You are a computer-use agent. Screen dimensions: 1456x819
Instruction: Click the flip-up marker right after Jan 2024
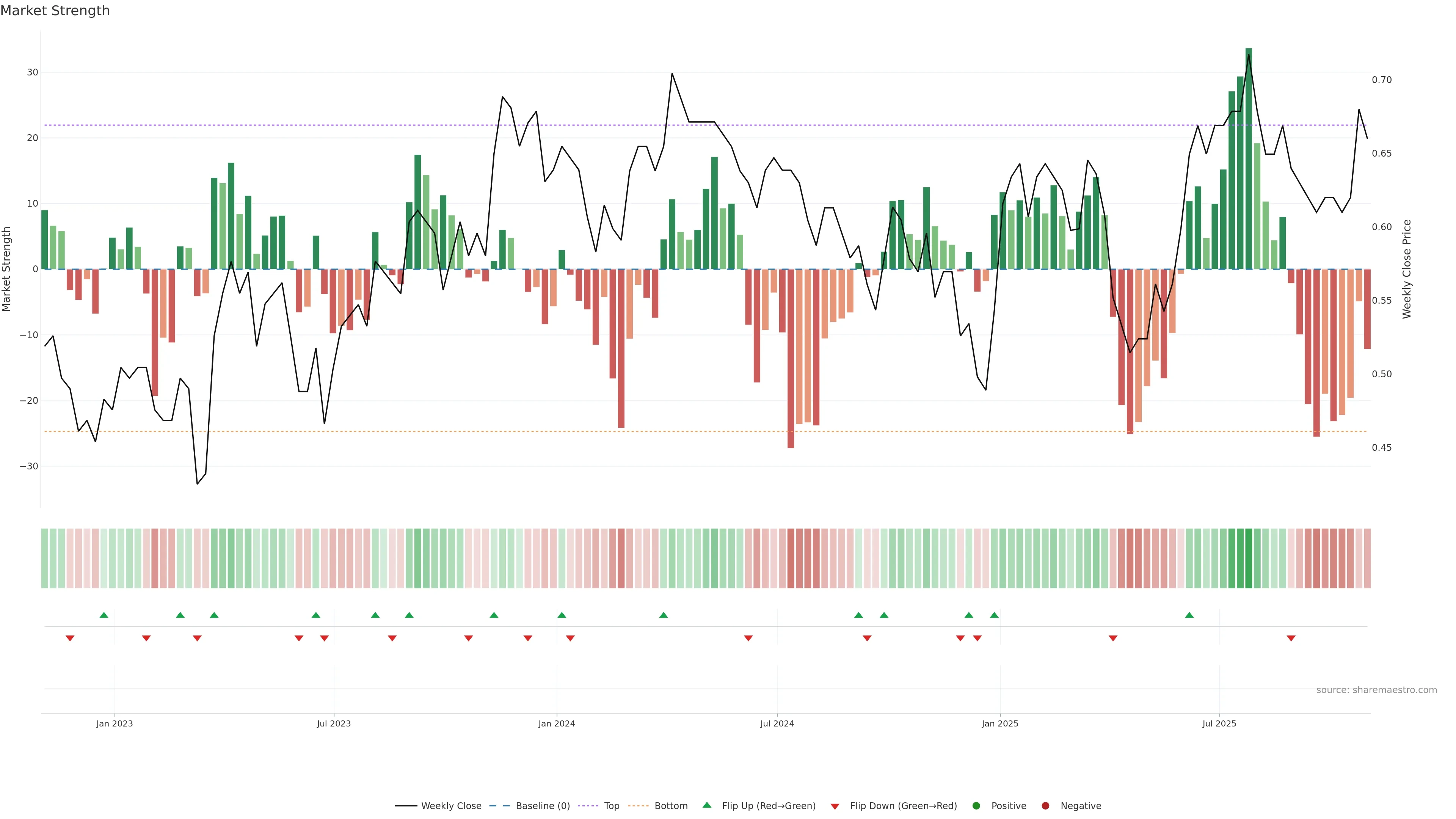(x=562, y=615)
